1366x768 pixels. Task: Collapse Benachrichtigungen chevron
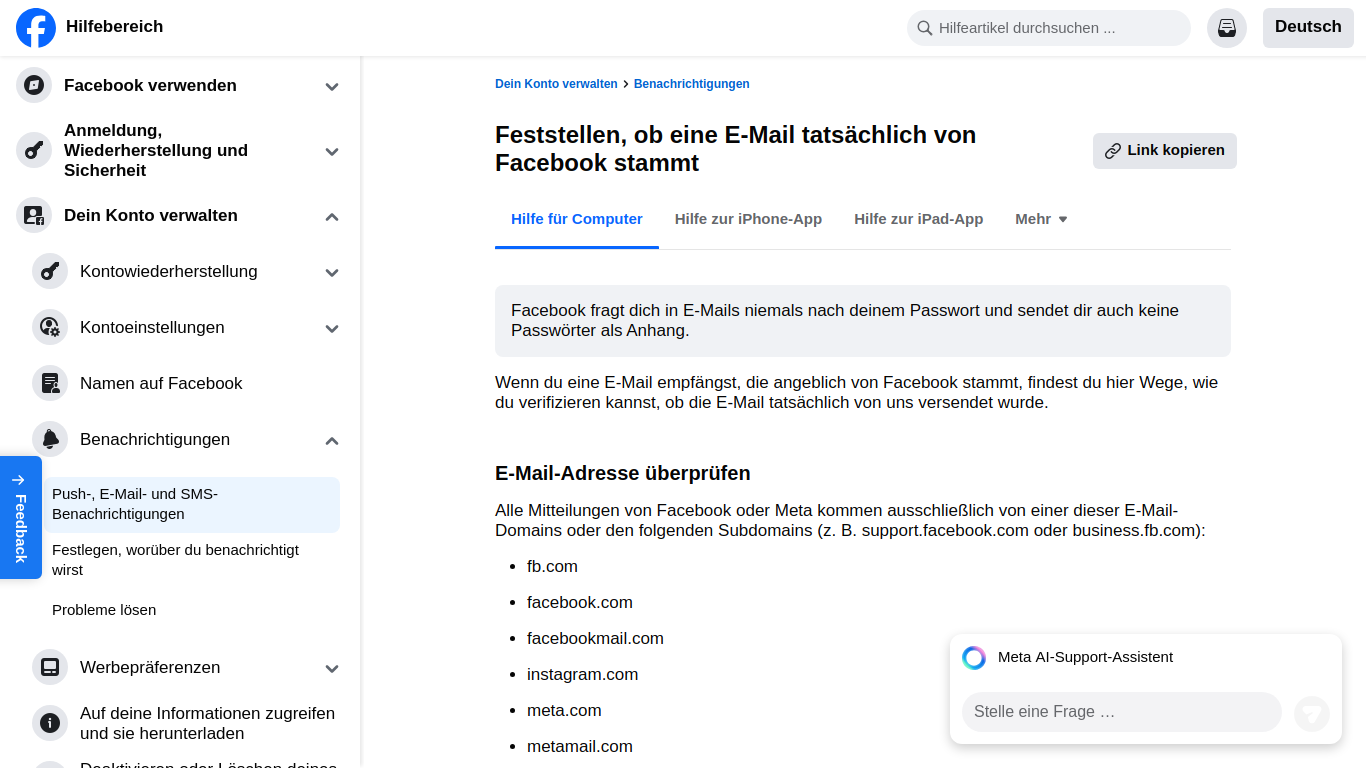(x=332, y=441)
